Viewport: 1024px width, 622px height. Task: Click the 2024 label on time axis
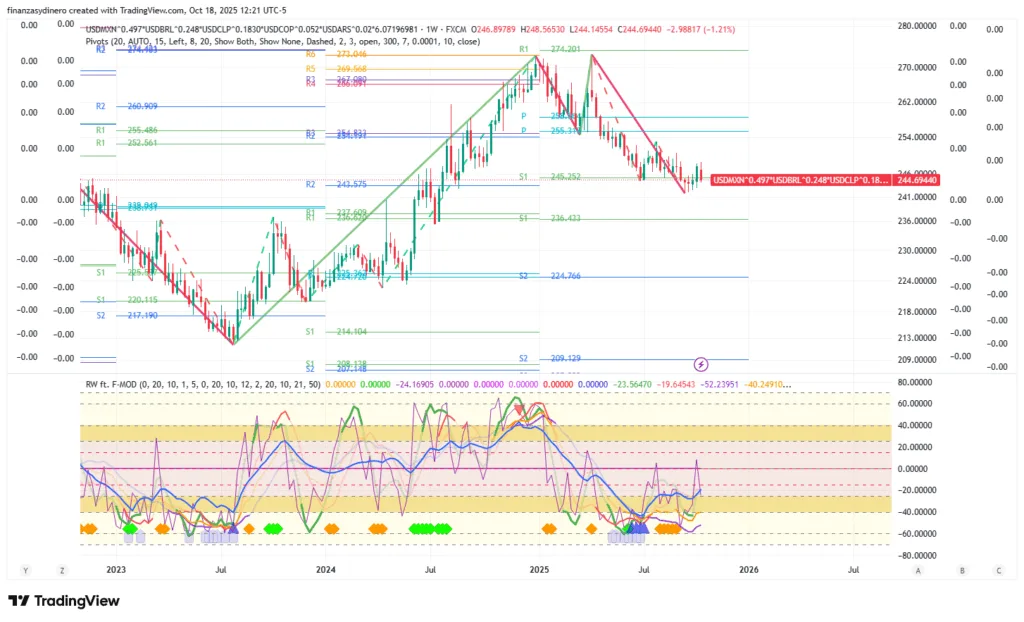tap(325, 570)
